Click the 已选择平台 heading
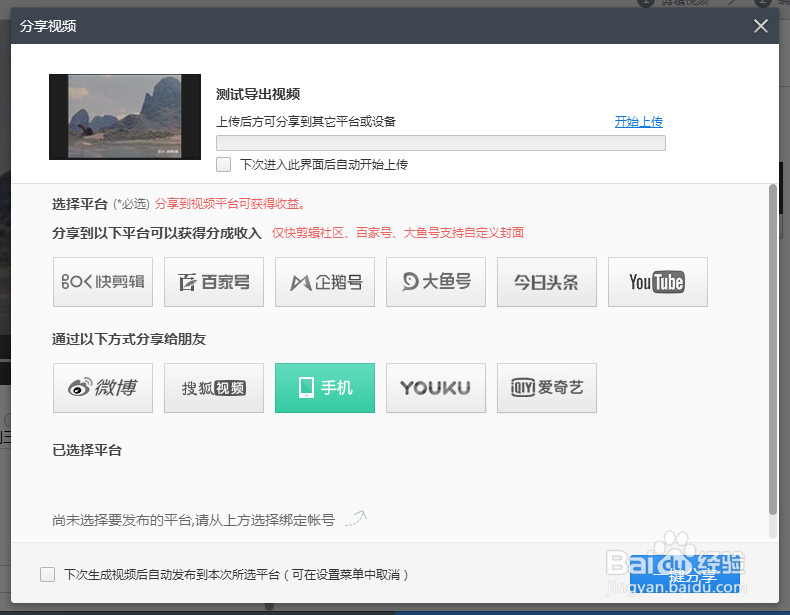The width and height of the screenshot is (790, 615). 87,450
